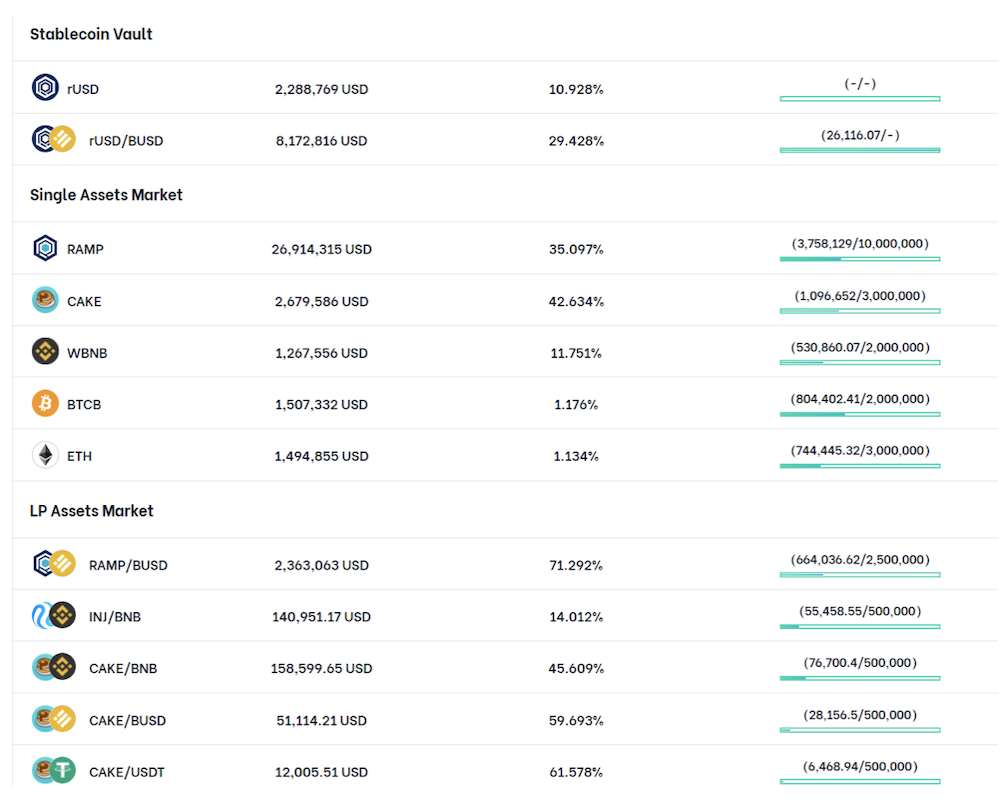Click the INJ/BNB pair icon
Screen dimensions: 1000x801
click(54, 615)
